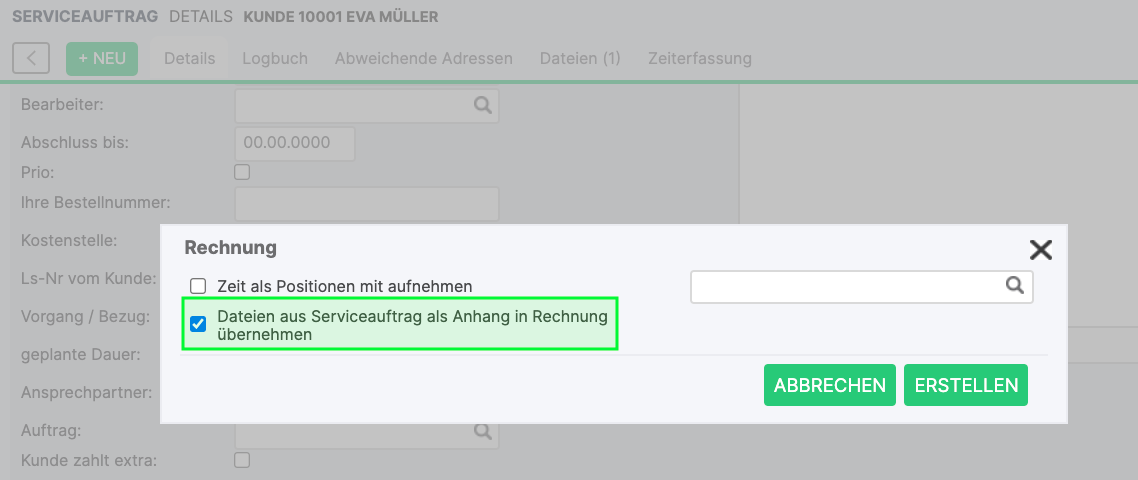Go to the Zeiterfassung tab
The width and height of the screenshot is (1138, 480).
(x=700, y=58)
